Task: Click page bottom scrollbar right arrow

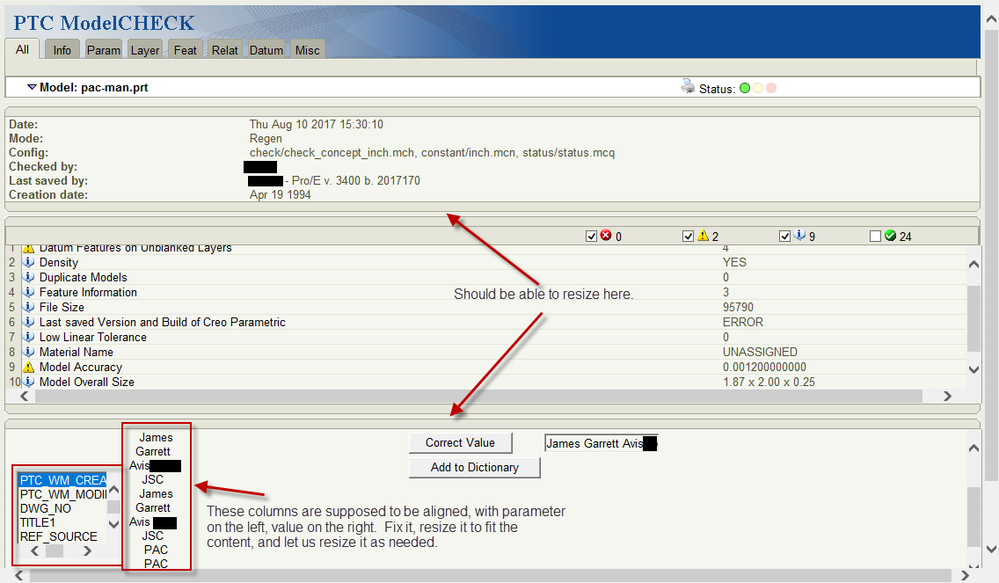Action: [965, 576]
